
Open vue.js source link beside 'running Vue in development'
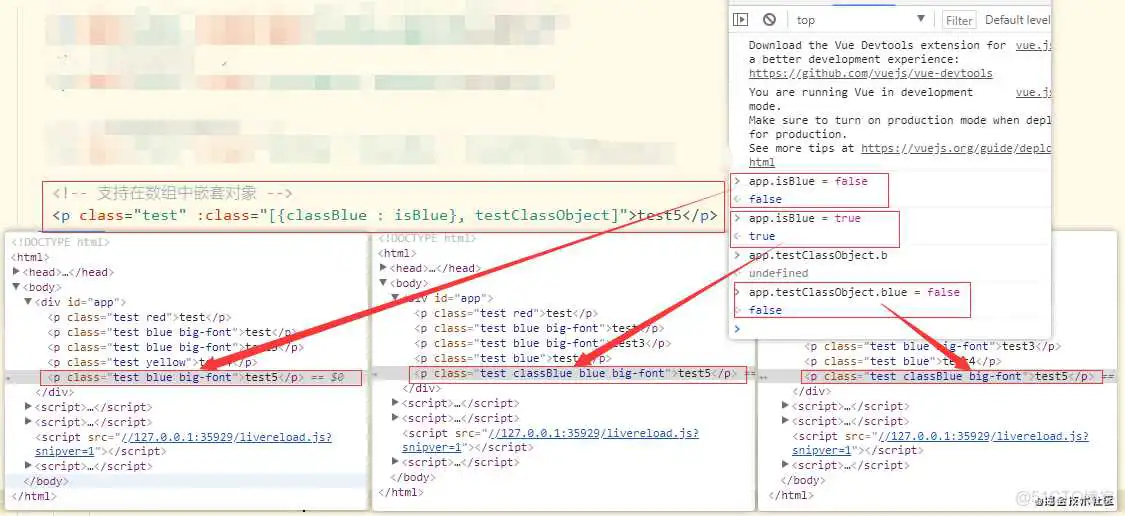coord(1034,92)
